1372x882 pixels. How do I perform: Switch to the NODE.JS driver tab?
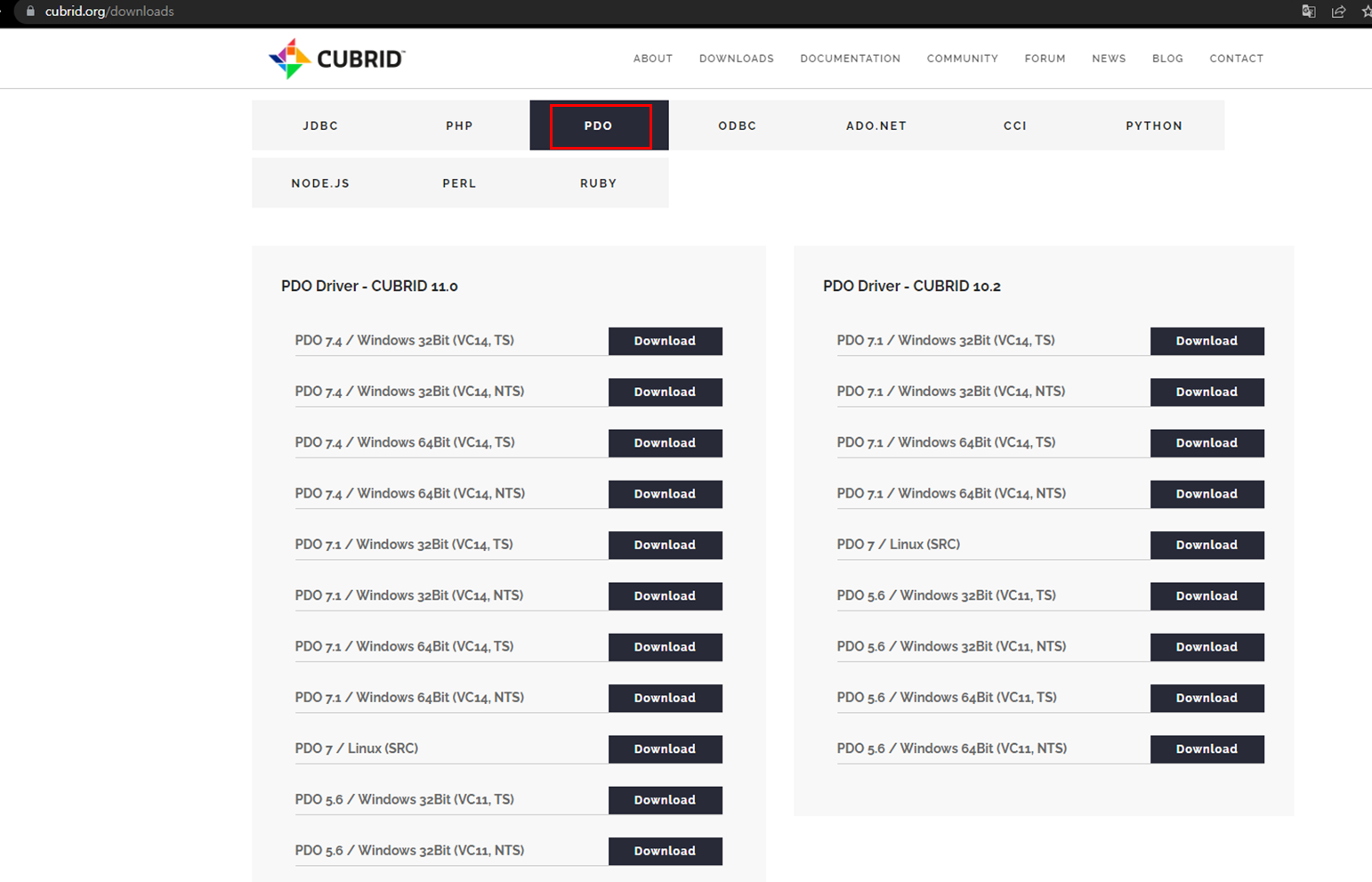(x=321, y=183)
